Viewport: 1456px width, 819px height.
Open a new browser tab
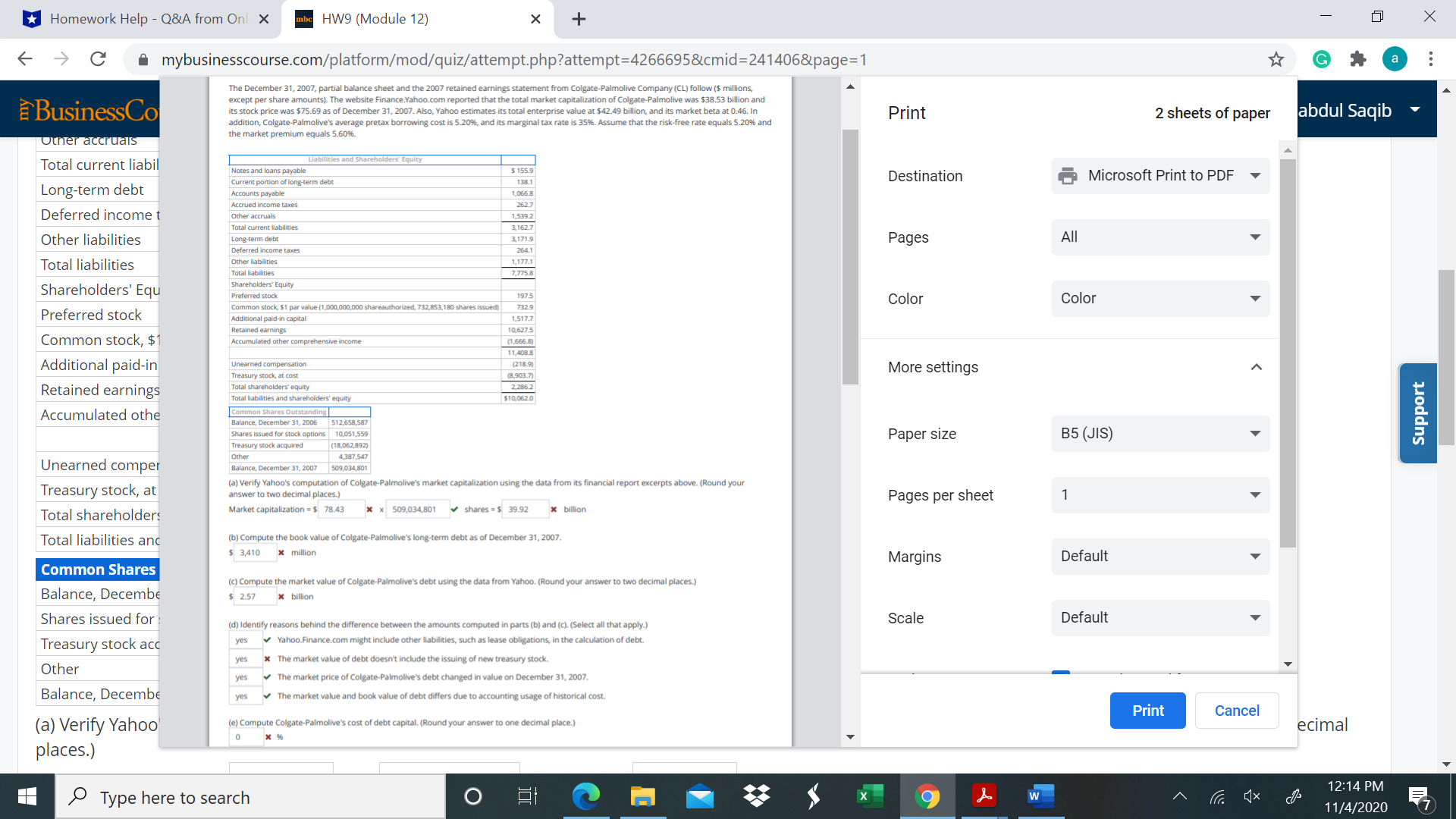(579, 19)
